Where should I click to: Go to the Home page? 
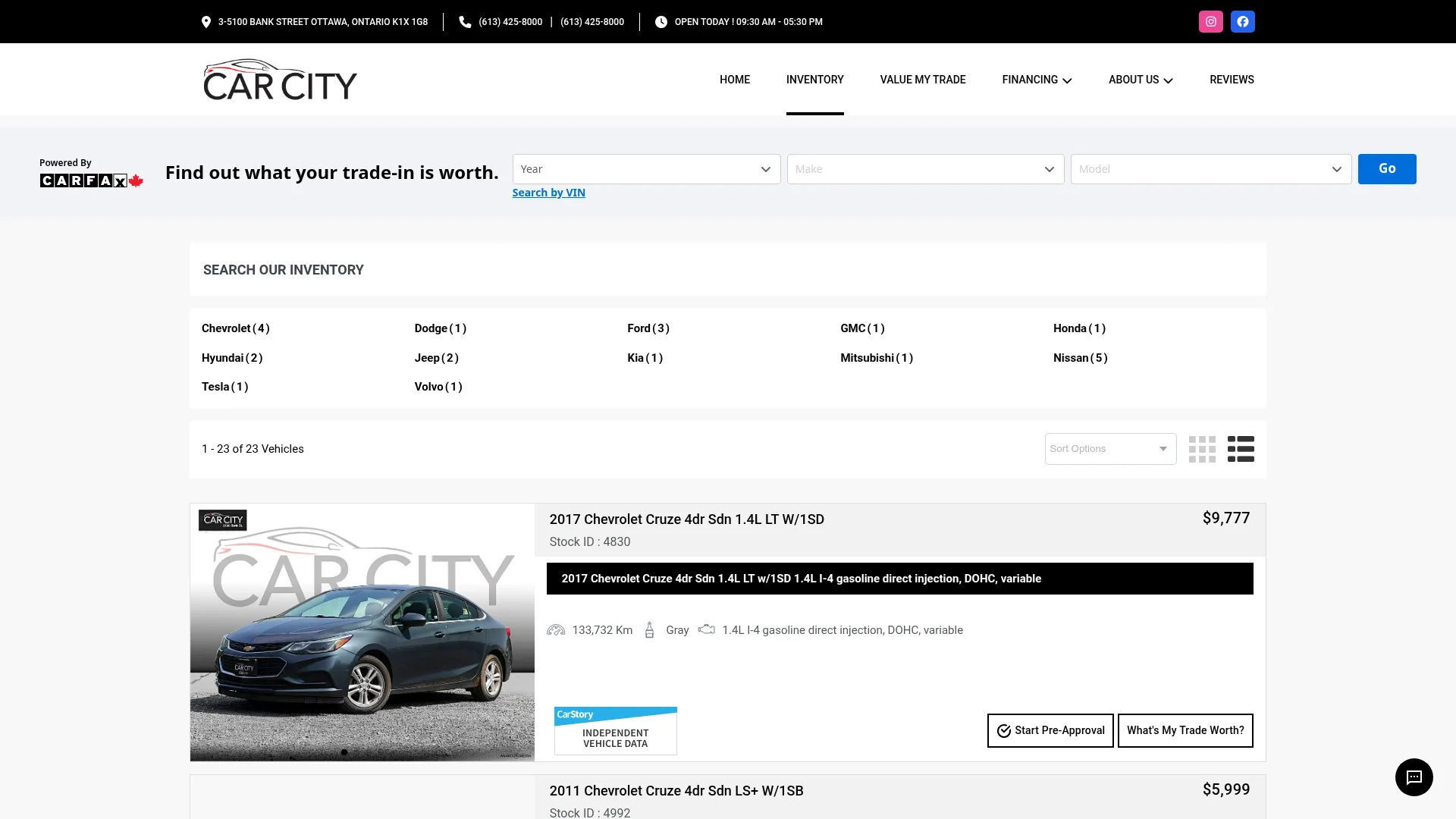click(734, 80)
